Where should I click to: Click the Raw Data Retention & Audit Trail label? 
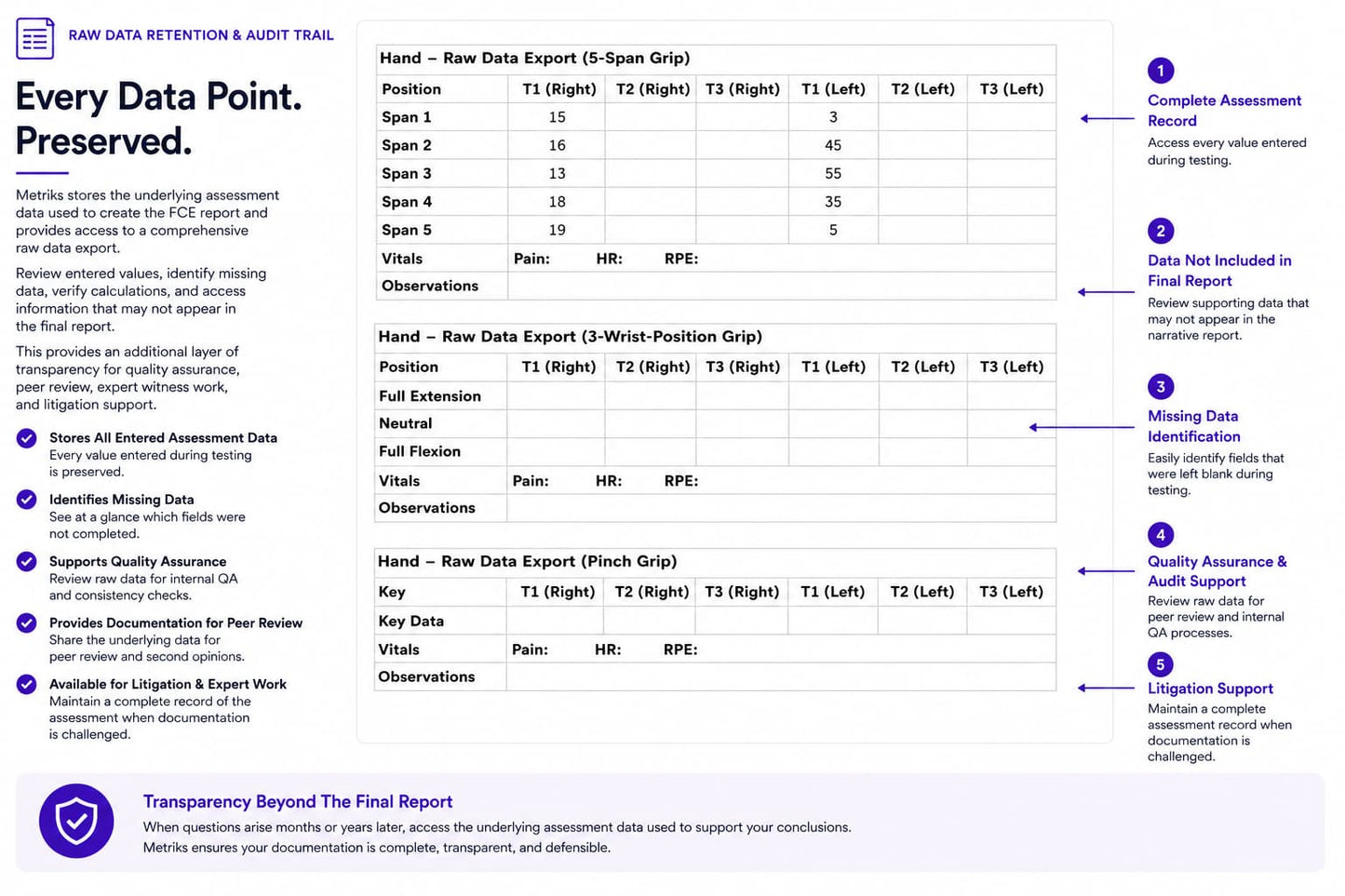coord(201,35)
